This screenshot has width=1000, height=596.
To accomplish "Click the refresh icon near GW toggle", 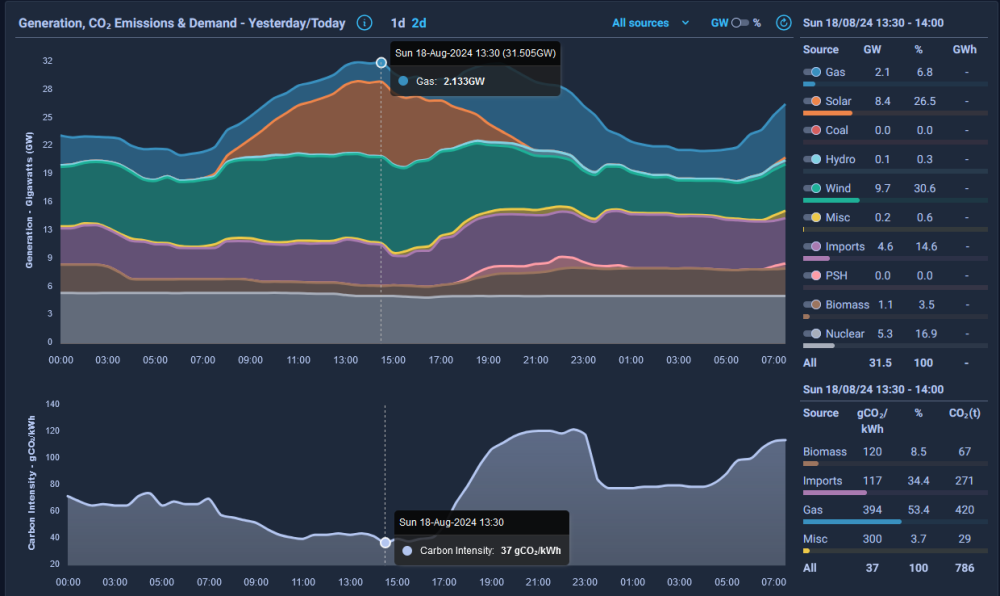I will click(783, 23).
